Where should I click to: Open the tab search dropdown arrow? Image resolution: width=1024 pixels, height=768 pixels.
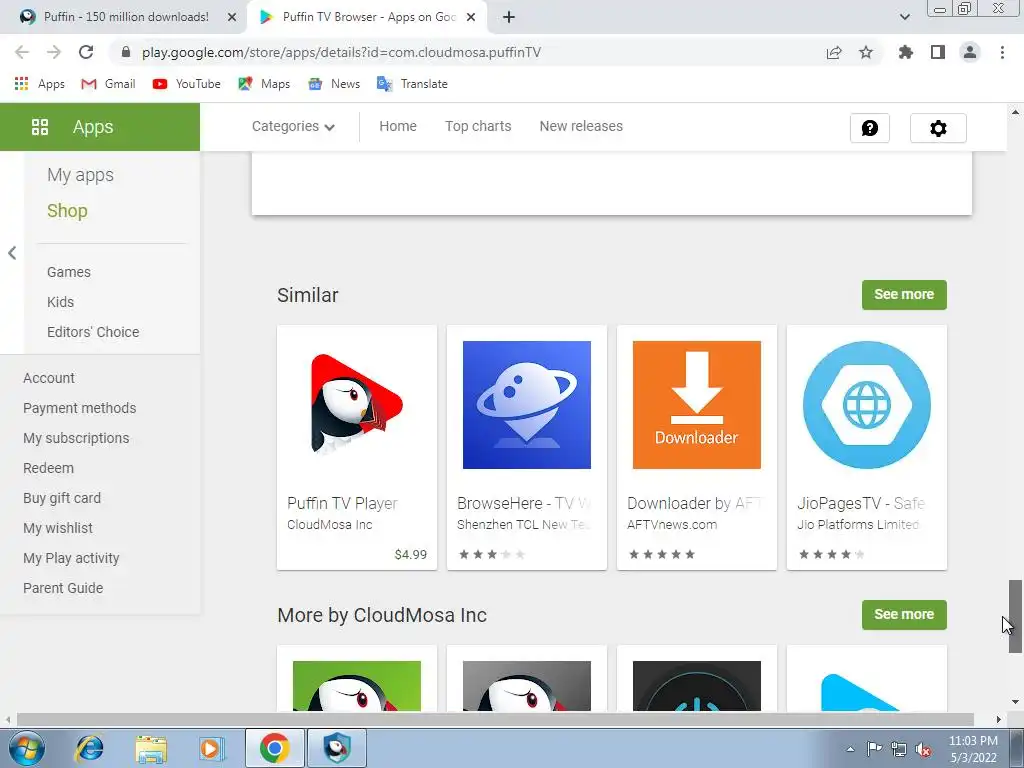(904, 17)
